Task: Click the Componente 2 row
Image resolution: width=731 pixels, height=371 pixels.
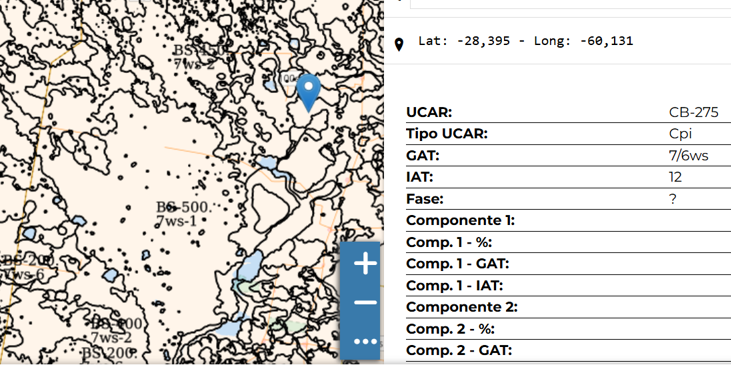Action: click(568, 307)
